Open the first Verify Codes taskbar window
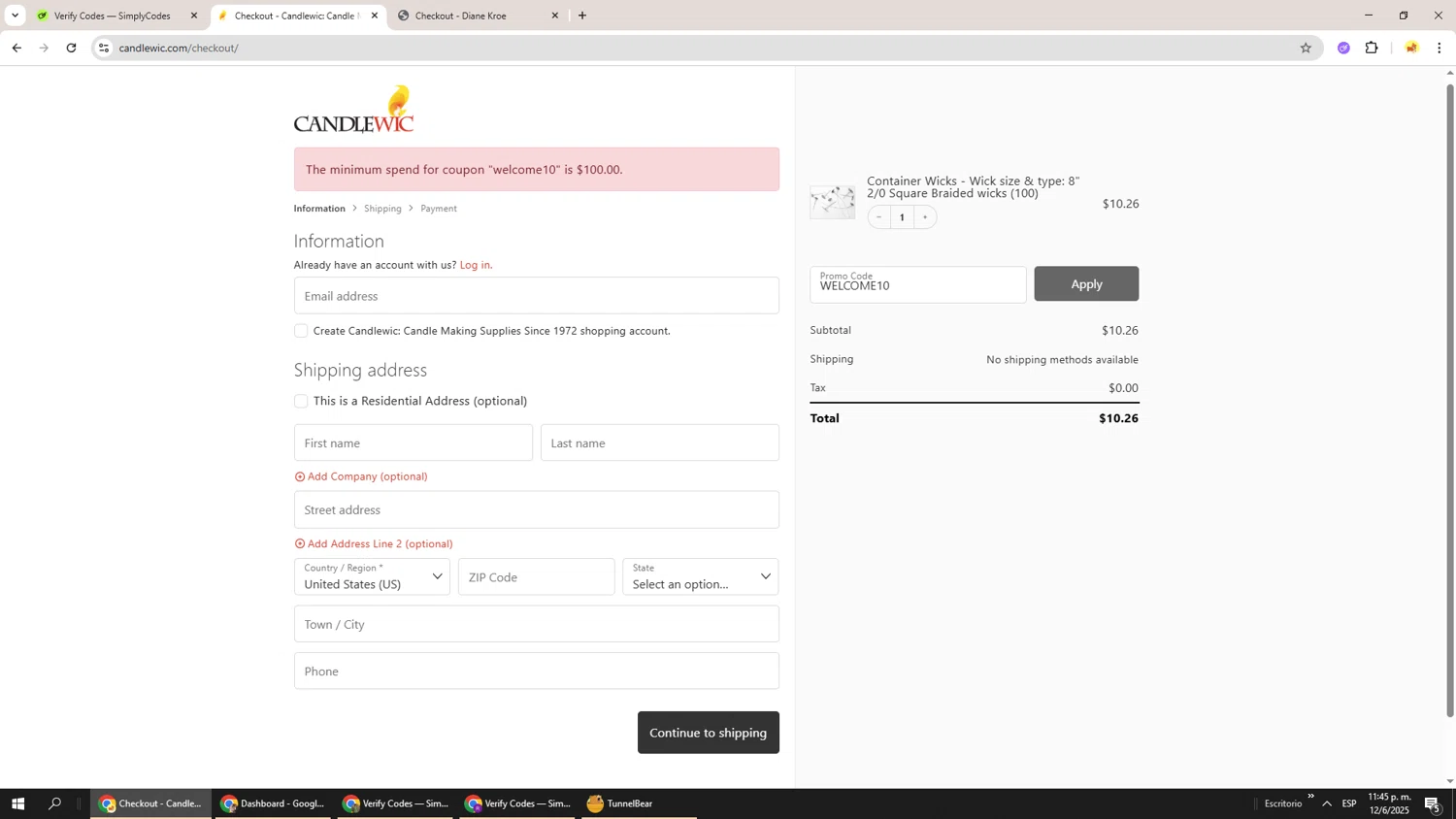 click(x=396, y=803)
